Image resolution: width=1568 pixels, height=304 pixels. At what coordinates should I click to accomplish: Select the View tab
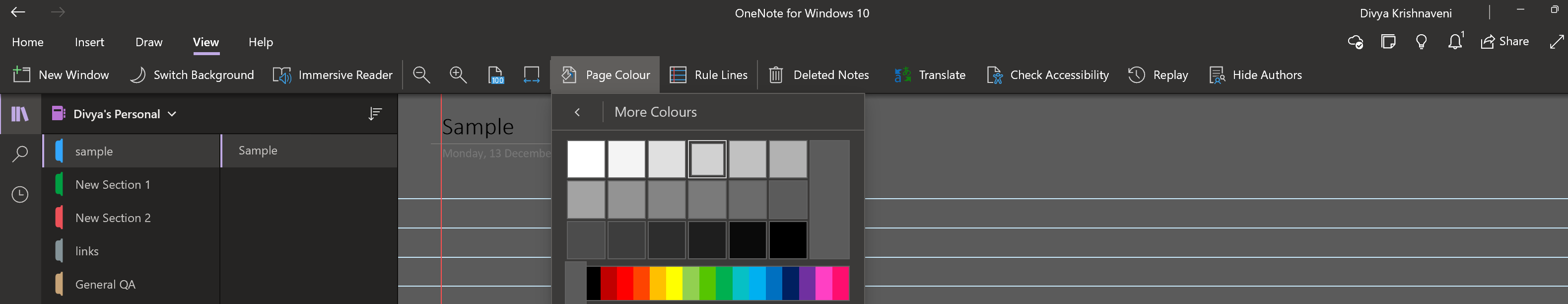(x=205, y=42)
